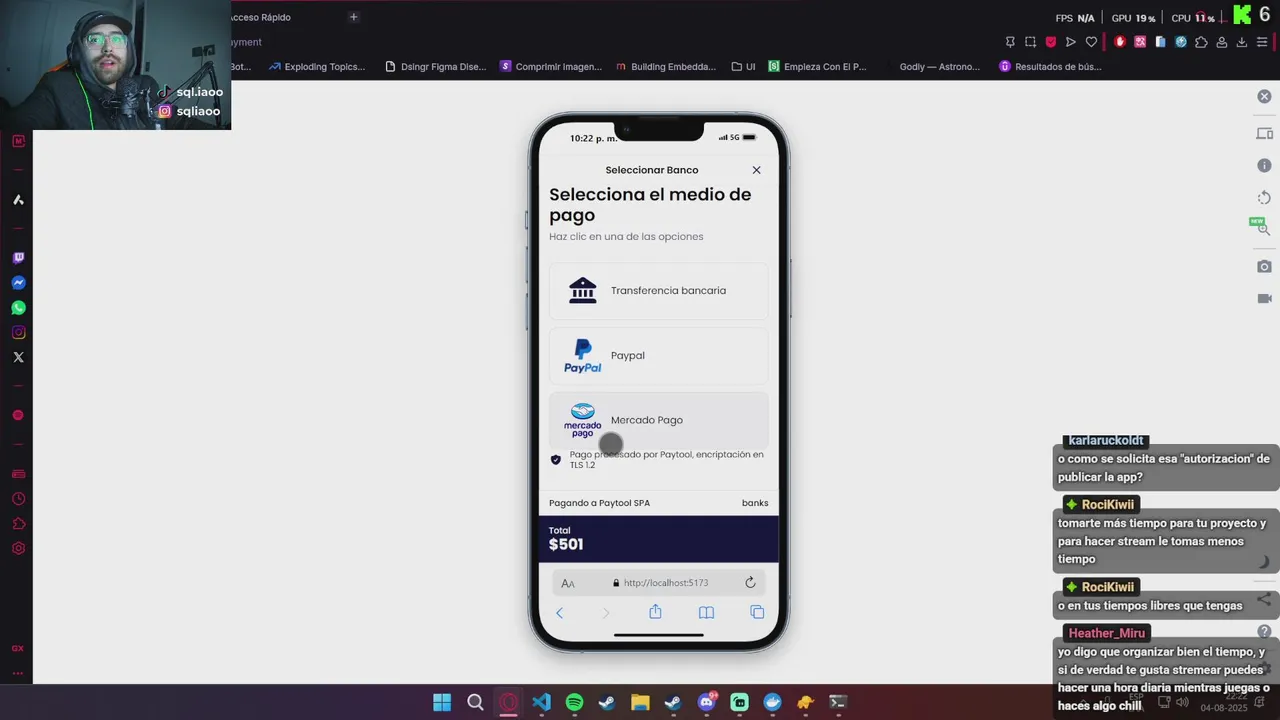Click the info icon in emulator panel
Screen dimensions: 1280x720
(x=1264, y=166)
